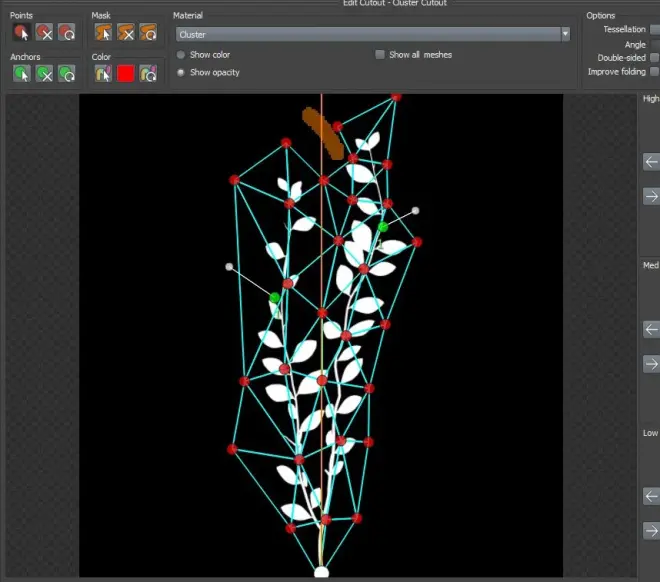Select the add points tool

coord(21,32)
